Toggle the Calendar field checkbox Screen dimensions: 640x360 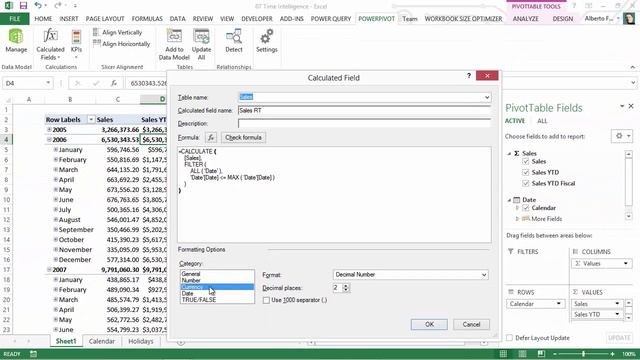pos(526,208)
